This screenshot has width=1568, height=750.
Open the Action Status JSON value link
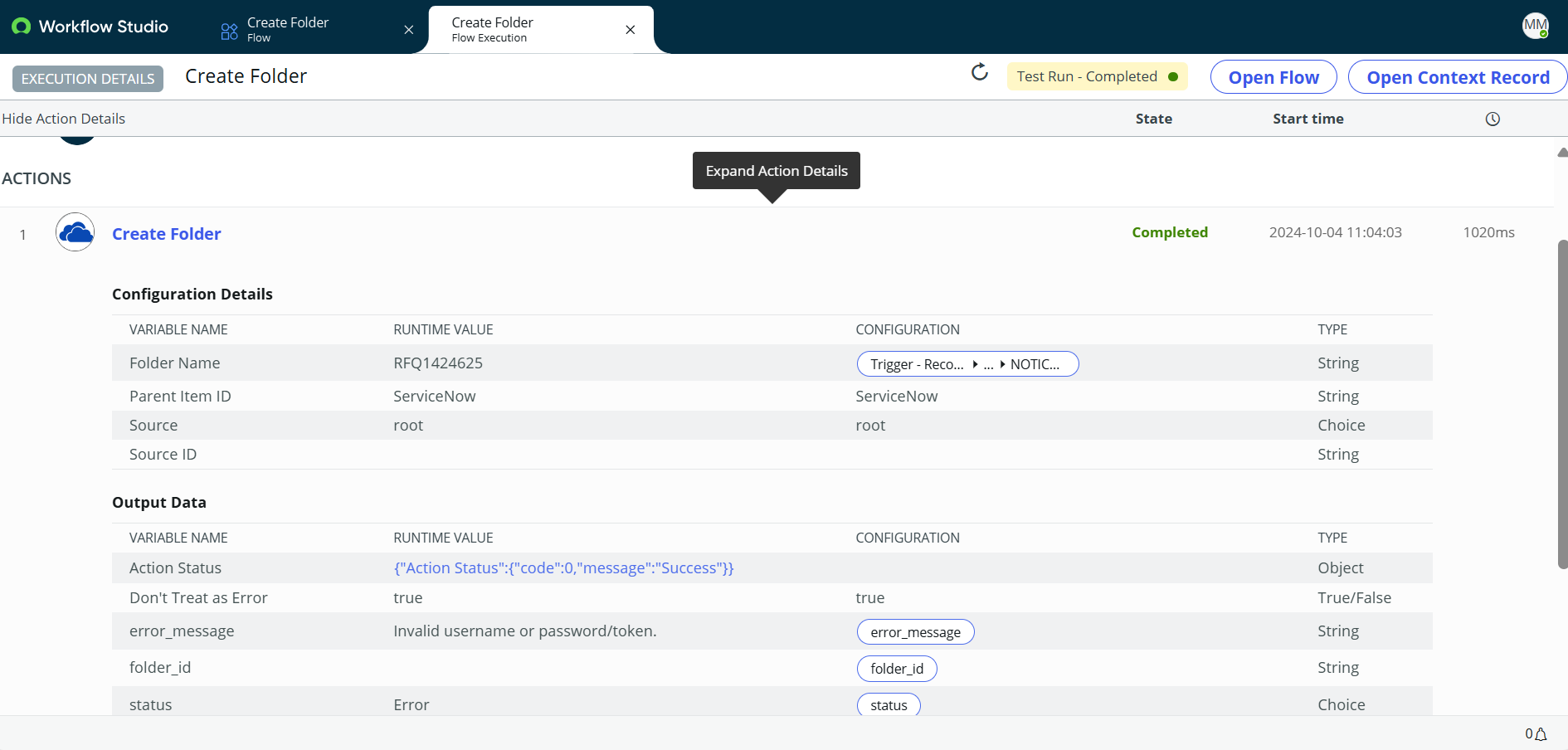click(564, 567)
